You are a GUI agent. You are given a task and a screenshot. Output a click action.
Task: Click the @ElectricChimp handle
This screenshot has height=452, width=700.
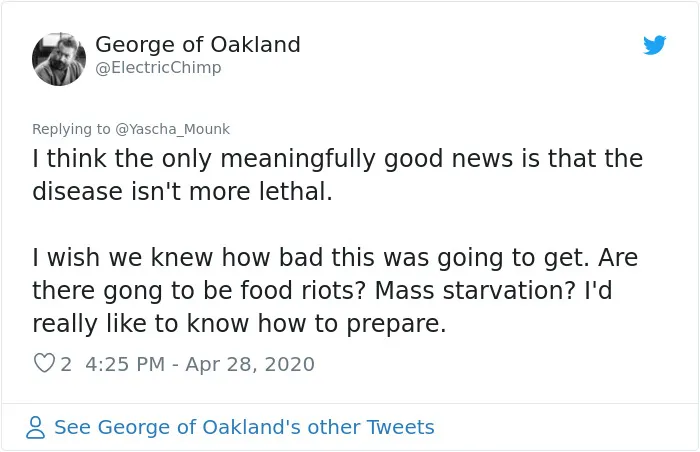(158, 68)
